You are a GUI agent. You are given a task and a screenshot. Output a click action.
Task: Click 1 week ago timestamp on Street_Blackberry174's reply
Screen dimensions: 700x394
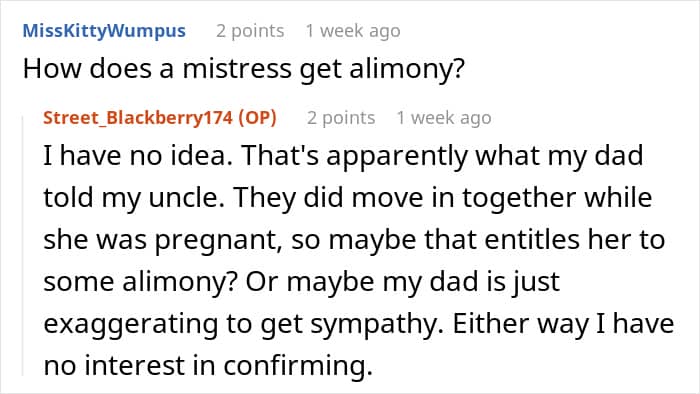444,118
